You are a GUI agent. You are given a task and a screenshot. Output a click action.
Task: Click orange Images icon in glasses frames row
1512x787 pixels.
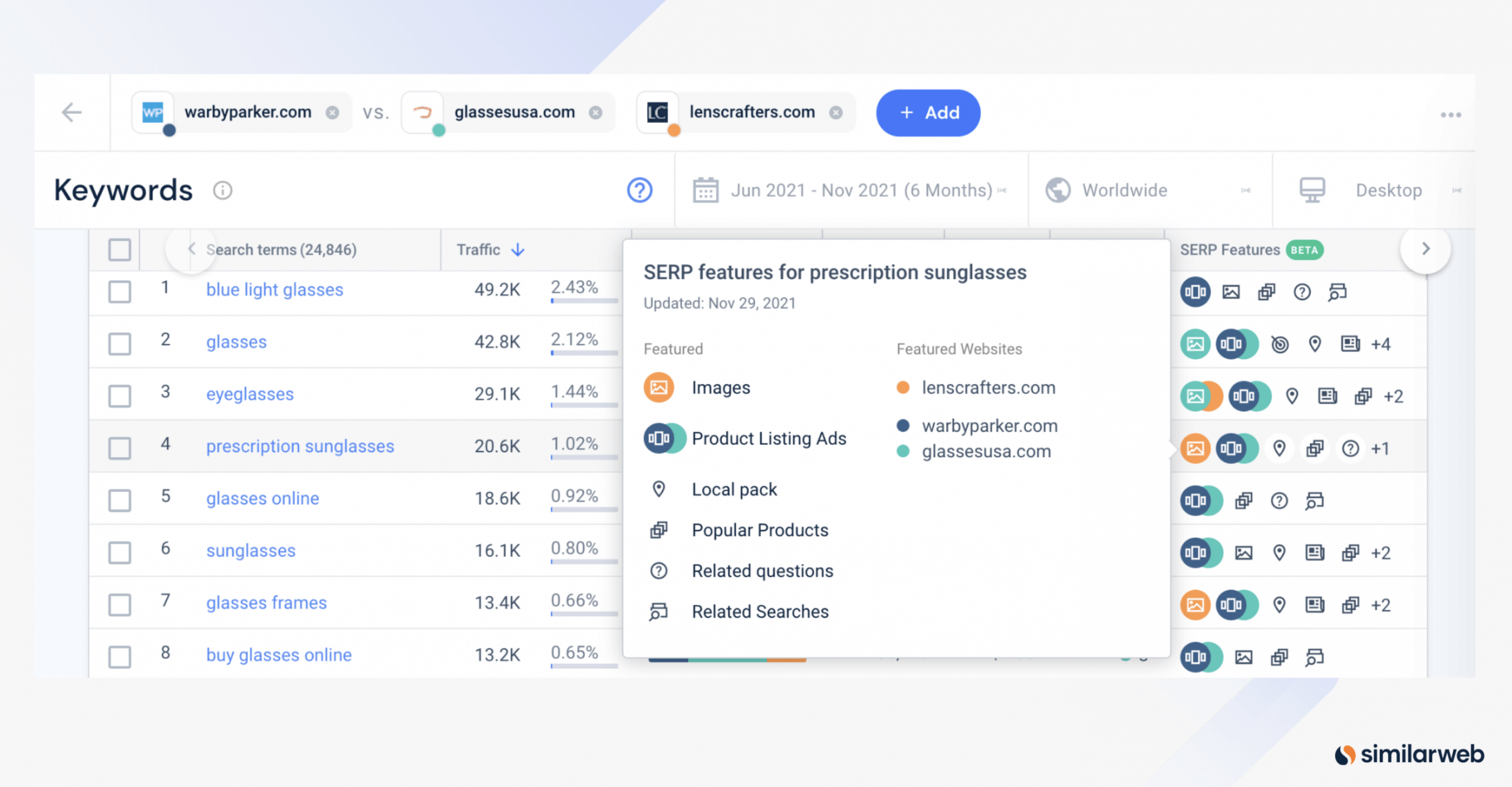coord(1195,604)
